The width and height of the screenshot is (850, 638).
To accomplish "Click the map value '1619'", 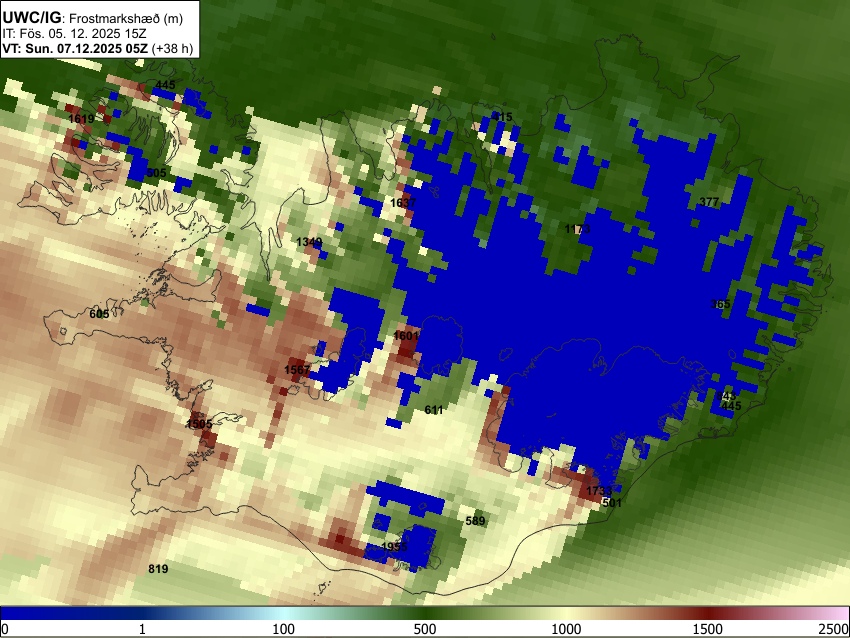I will tap(81, 119).
